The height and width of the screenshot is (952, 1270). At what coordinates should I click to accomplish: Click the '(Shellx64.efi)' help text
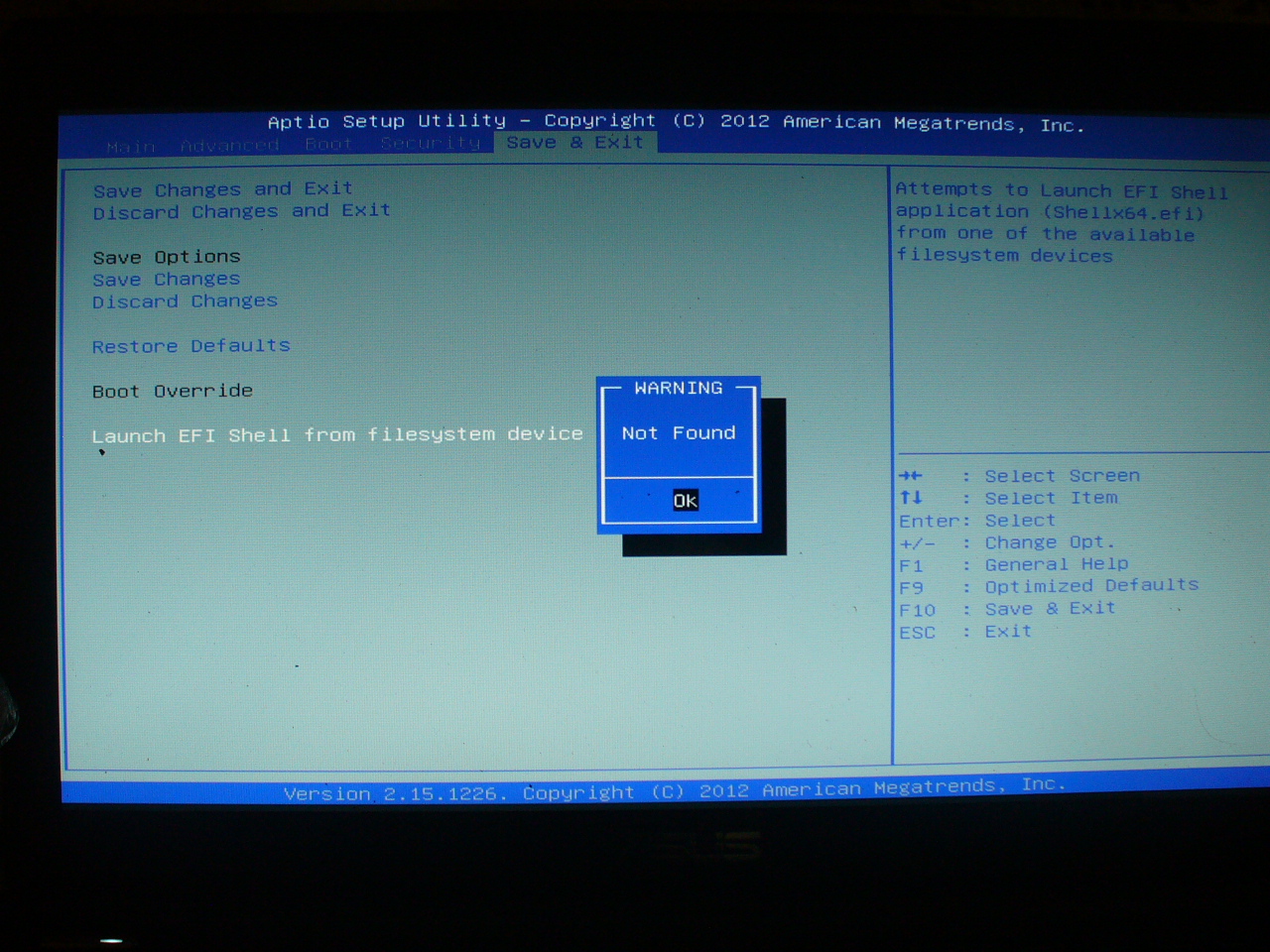coord(1123,212)
